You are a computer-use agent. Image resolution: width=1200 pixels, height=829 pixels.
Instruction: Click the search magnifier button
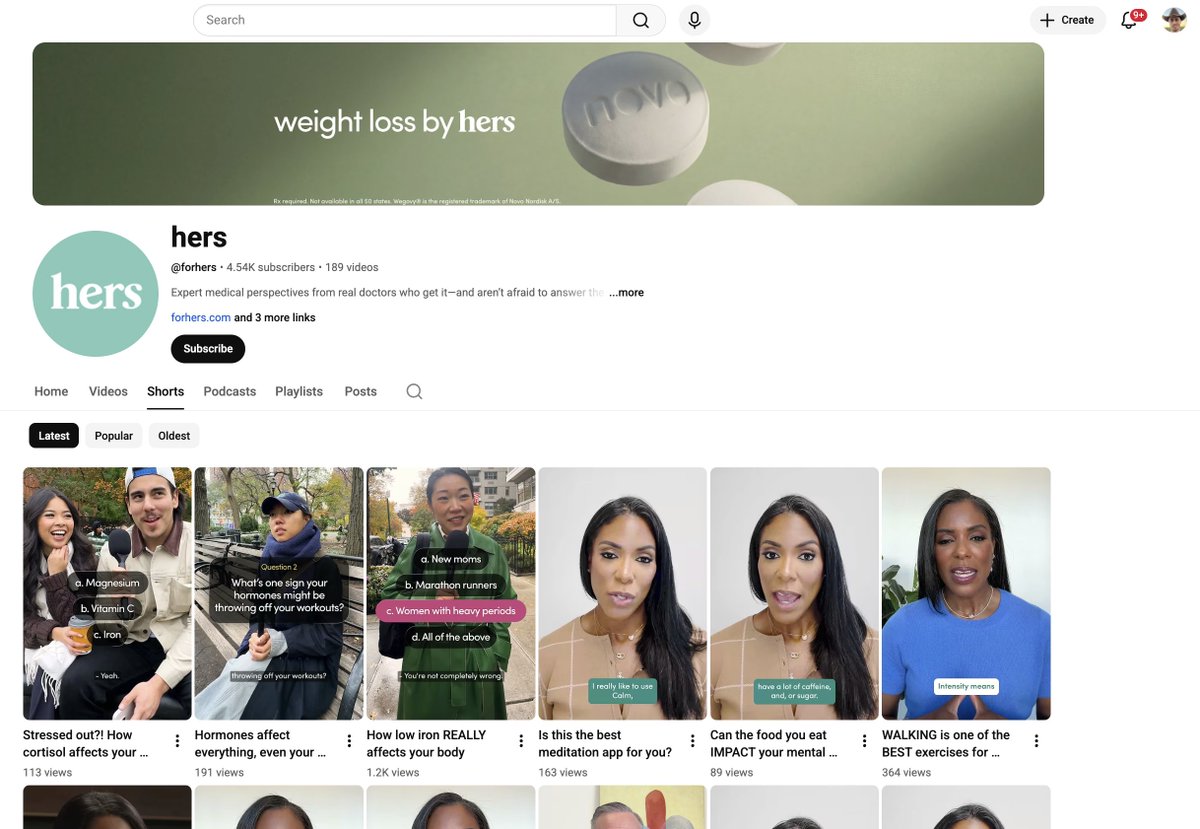641,20
